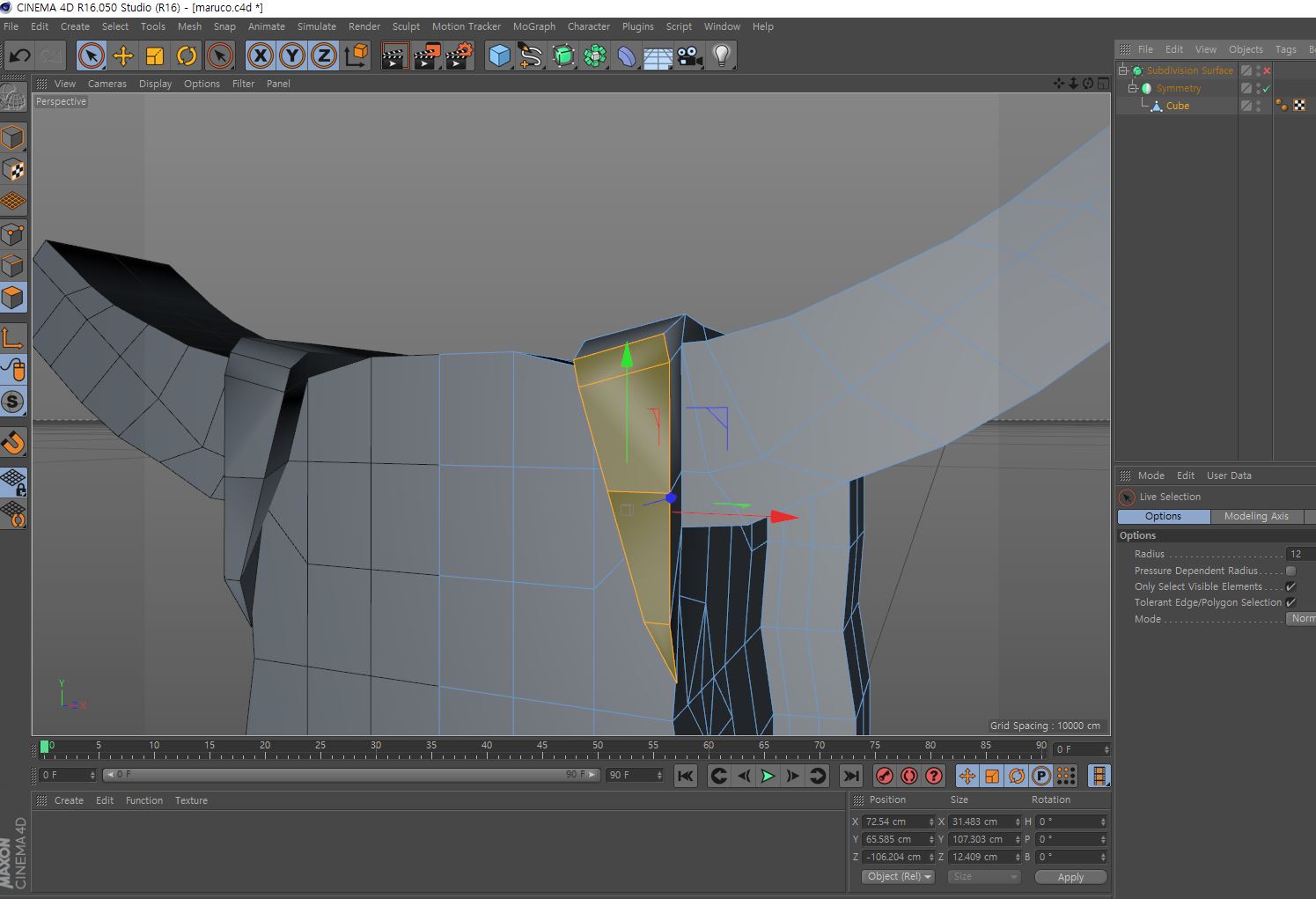
Task: Collapse the Subdivision Surface tree node
Action: click(1123, 70)
